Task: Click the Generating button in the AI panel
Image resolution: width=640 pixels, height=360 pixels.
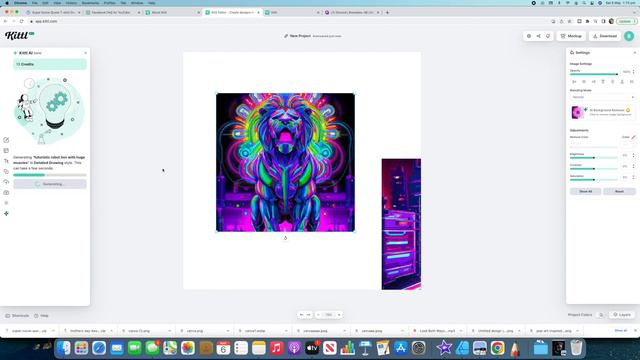Action: click(x=50, y=184)
